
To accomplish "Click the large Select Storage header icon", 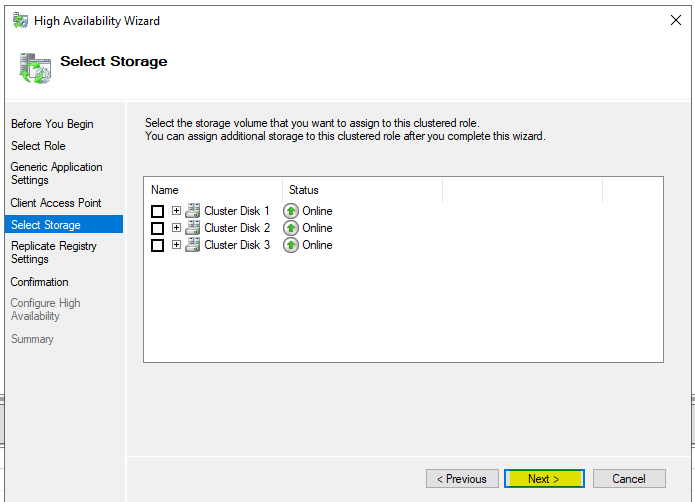I will coord(35,68).
